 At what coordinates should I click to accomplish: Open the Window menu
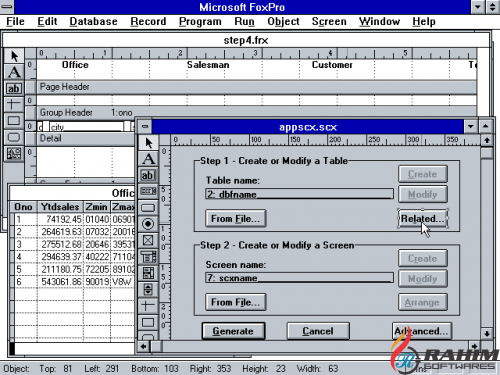[x=379, y=22]
